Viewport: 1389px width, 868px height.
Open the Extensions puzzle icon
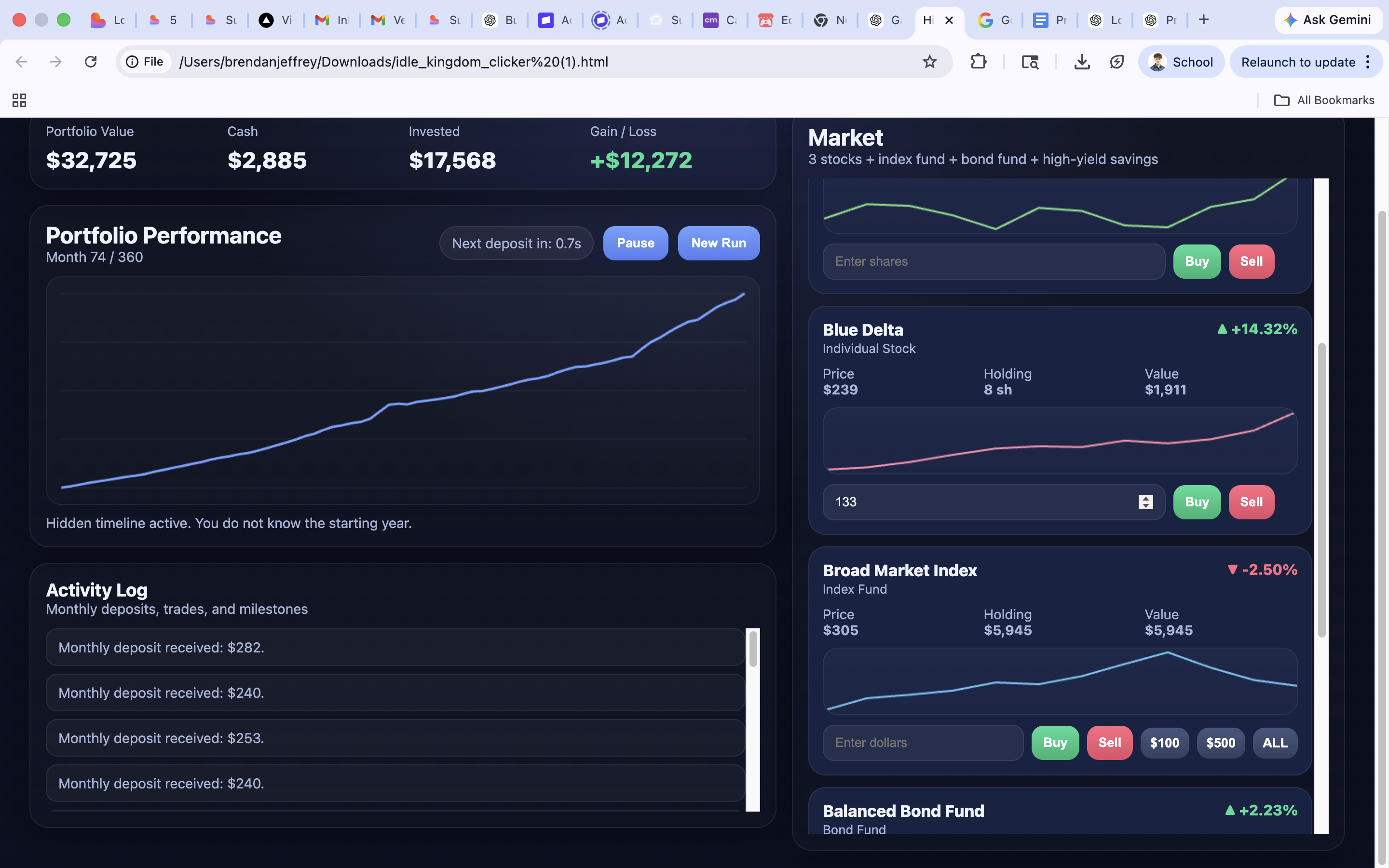pos(978,61)
